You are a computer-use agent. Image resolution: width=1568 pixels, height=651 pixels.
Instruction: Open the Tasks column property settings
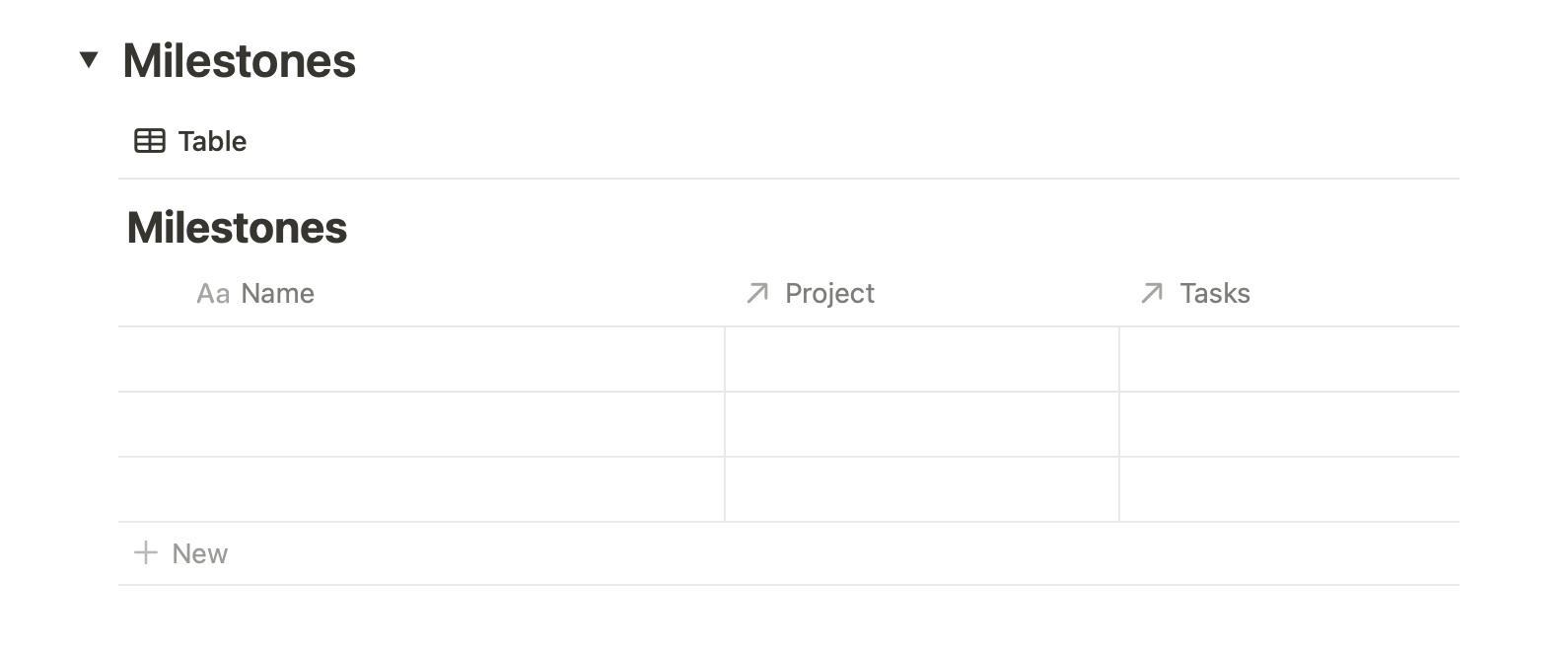[x=1214, y=293]
